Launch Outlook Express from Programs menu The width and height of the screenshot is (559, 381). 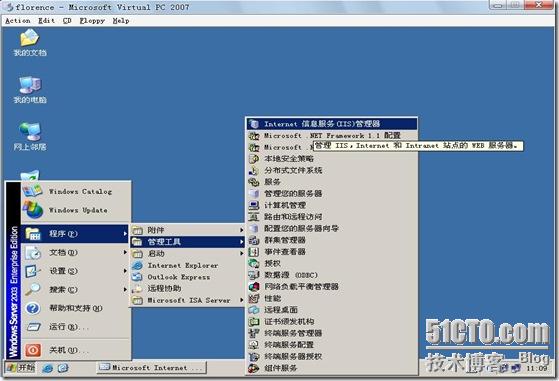(188, 277)
